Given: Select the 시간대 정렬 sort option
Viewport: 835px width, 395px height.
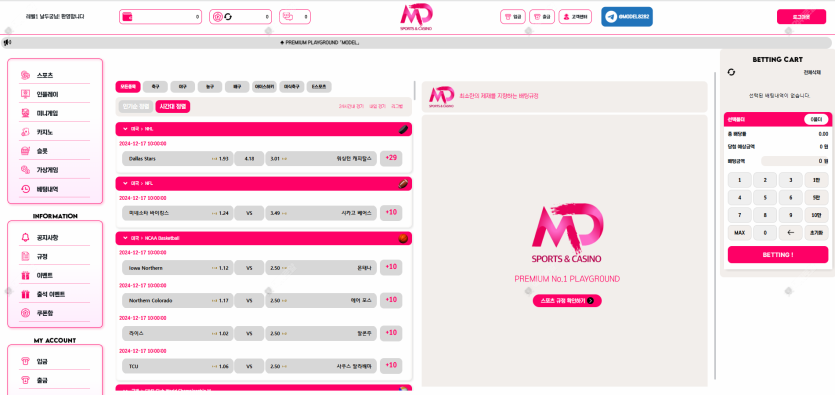Looking at the screenshot, I should pos(173,106).
